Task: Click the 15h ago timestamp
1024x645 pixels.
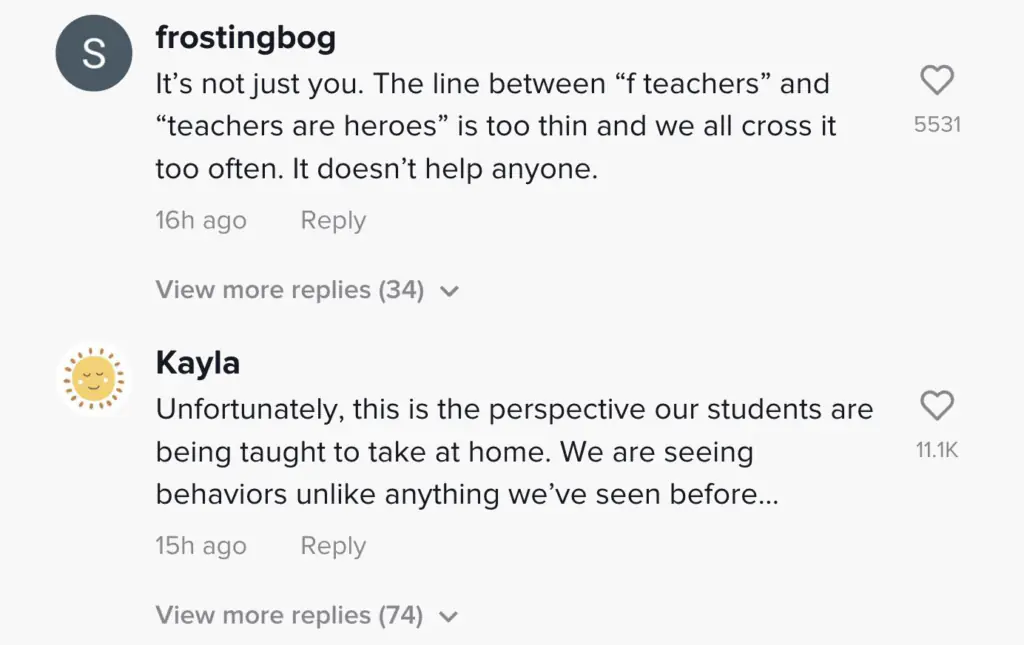Action: click(x=201, y=546)
